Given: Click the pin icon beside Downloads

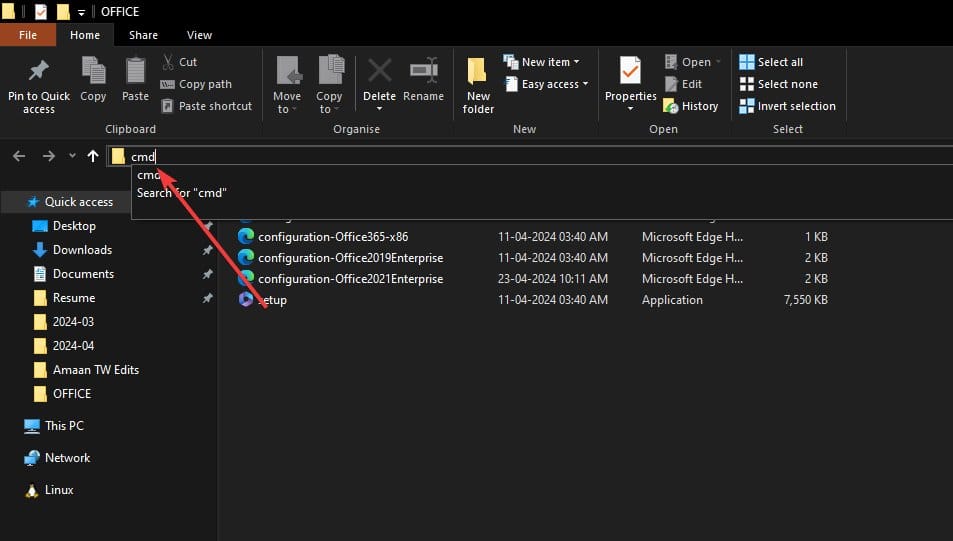Looking at the screenshot, I should pos(207,250).
